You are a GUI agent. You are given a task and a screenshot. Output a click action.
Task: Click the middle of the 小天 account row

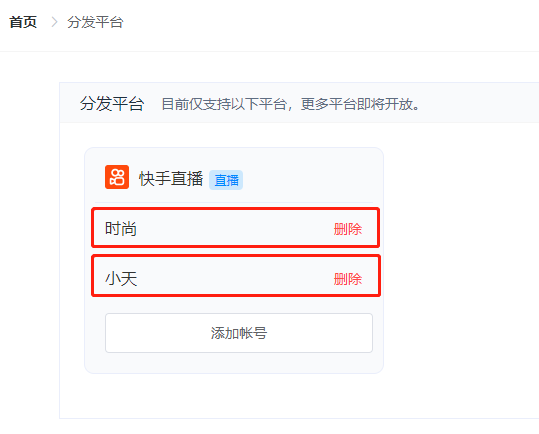pos(236,276)
